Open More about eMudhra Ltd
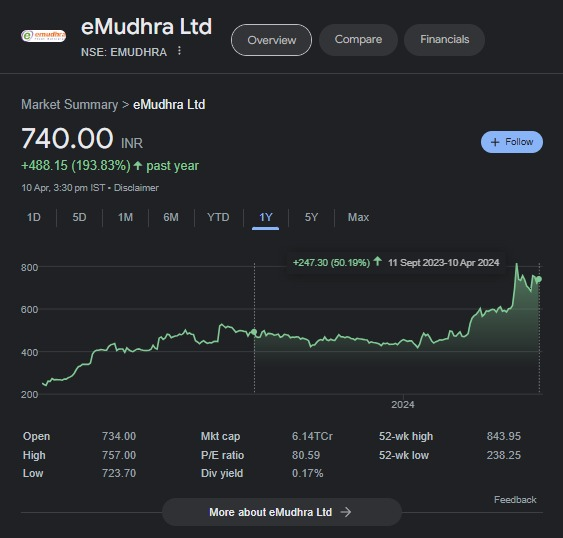 click(282, 512)
